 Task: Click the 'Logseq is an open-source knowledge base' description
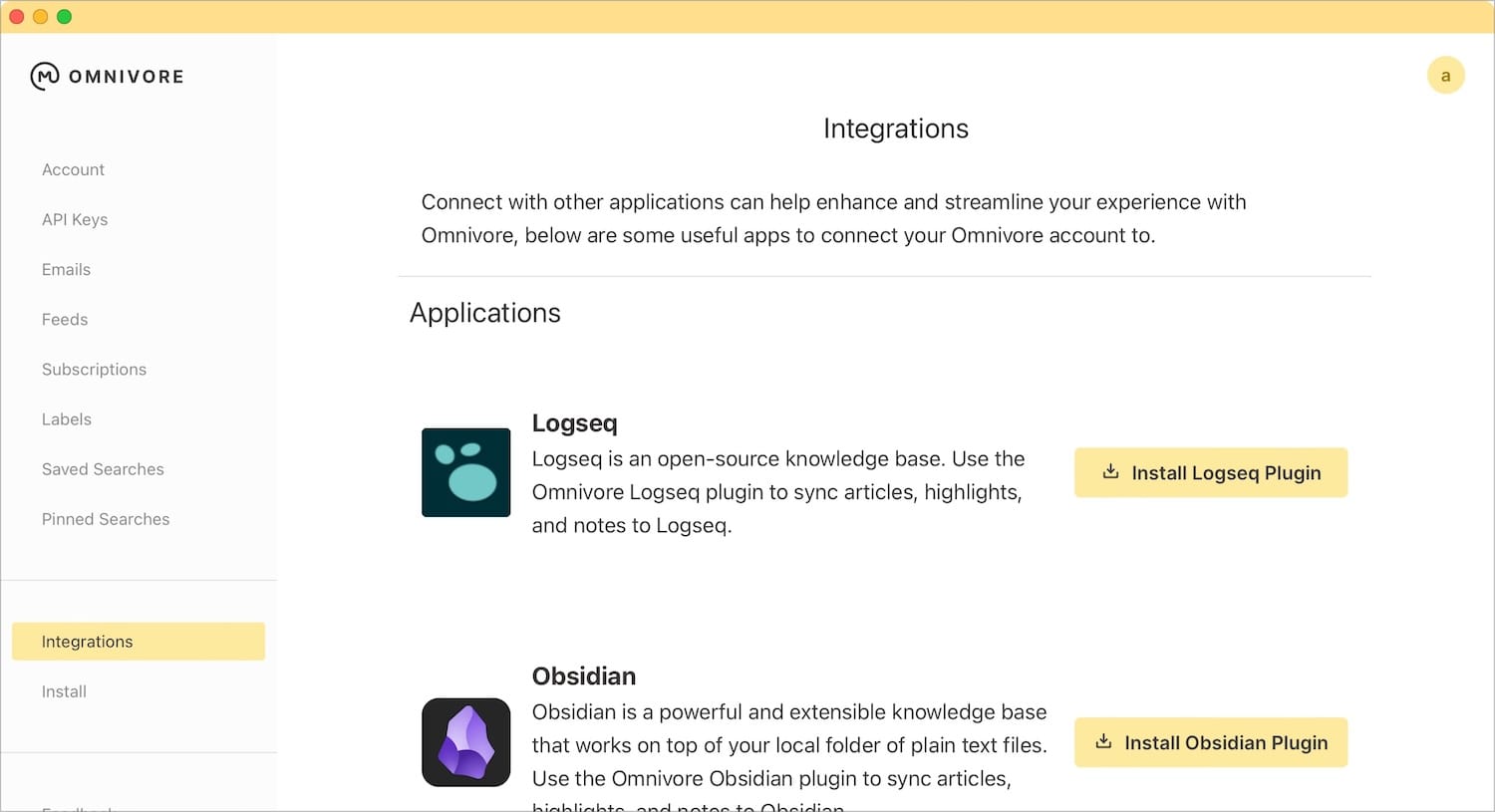point(779,492)
